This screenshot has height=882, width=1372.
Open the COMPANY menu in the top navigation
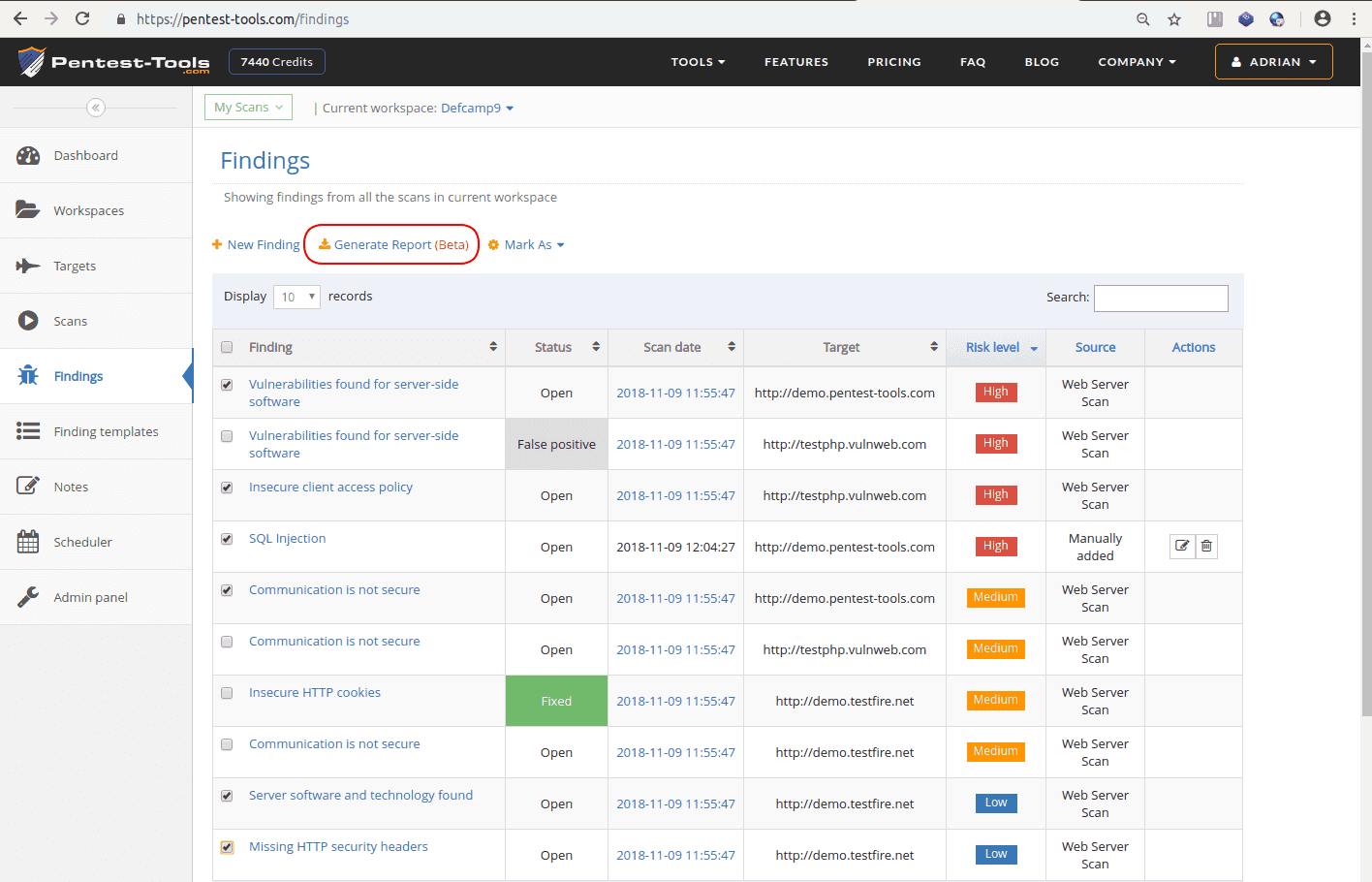tap(1136, 61)
